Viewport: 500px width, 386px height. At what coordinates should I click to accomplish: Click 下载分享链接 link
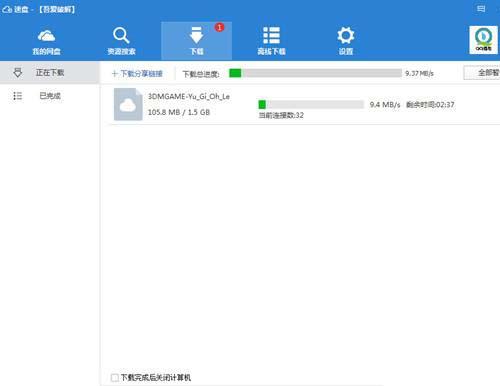[137, 73]
